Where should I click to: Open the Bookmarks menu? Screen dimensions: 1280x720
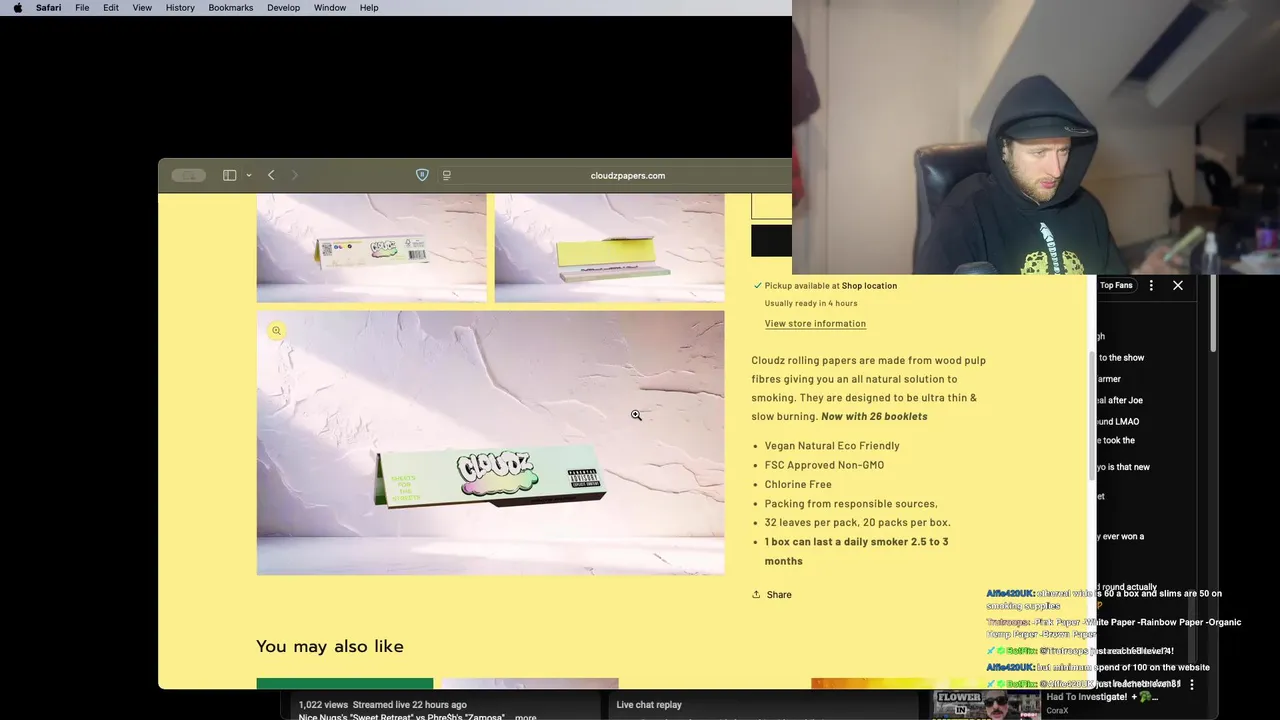pos(231,7)
